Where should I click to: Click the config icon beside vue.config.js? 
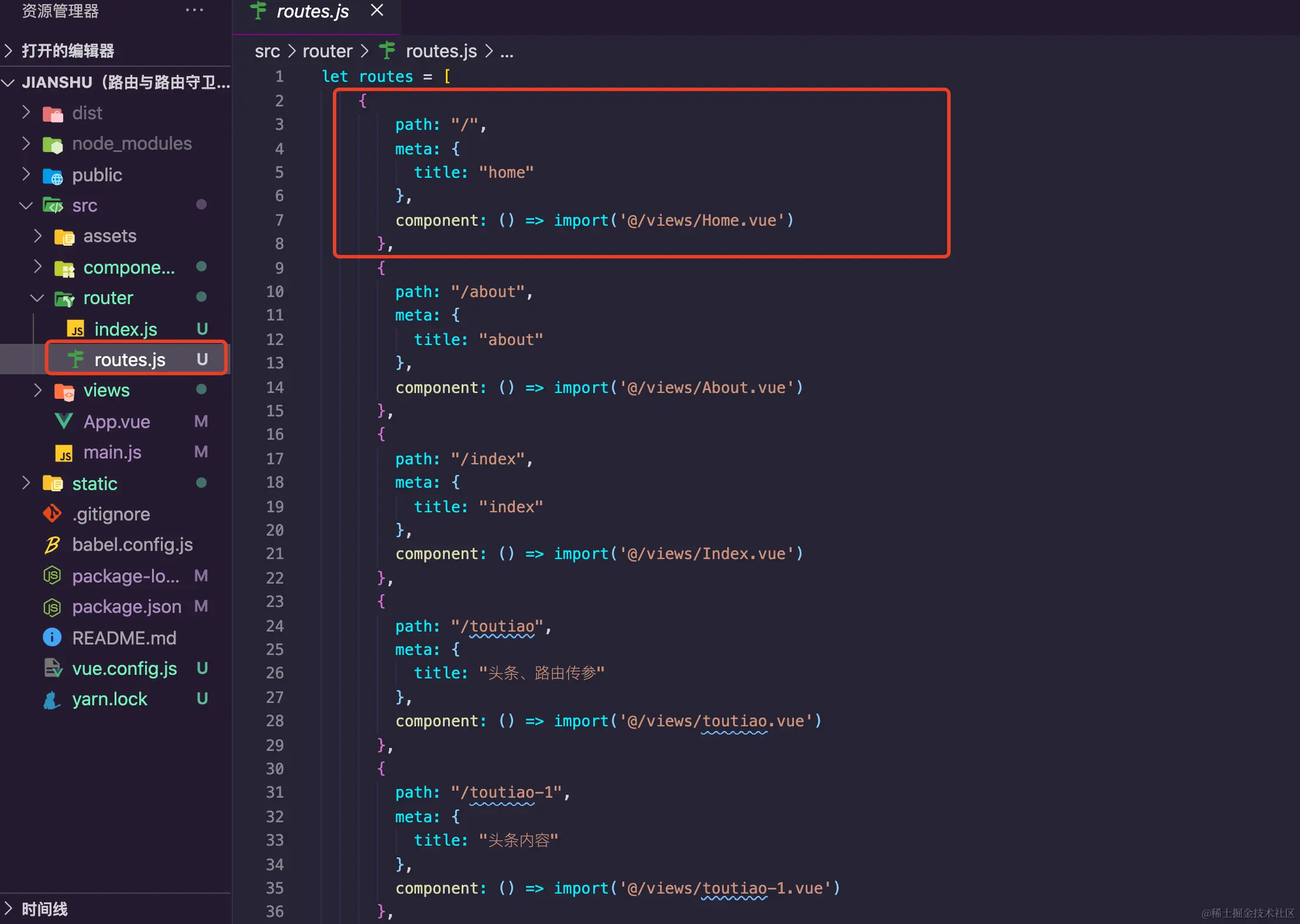(x=53, y=668)
